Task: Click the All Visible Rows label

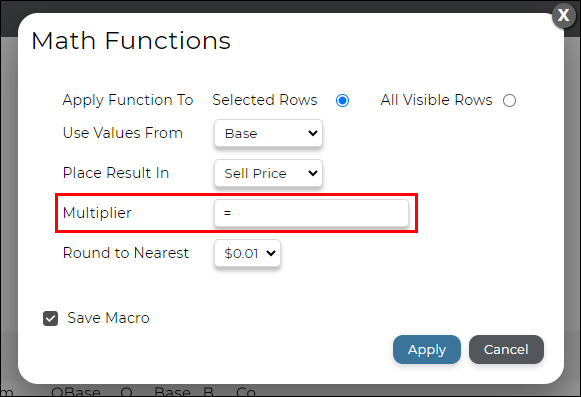Action: pyautogui.click(x=436, y=100)
